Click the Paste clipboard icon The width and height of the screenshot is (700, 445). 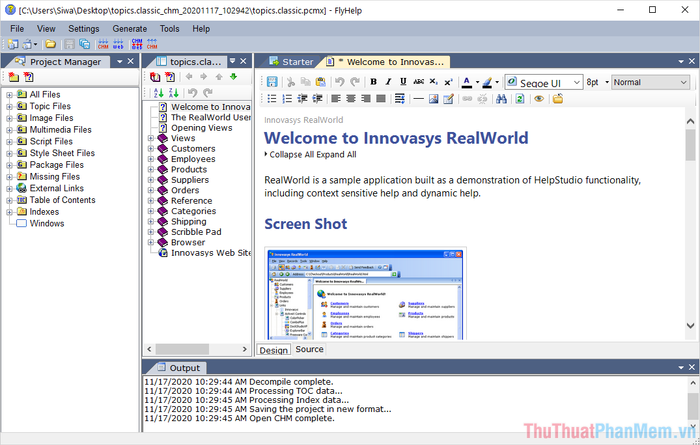[x=322, y=82]
